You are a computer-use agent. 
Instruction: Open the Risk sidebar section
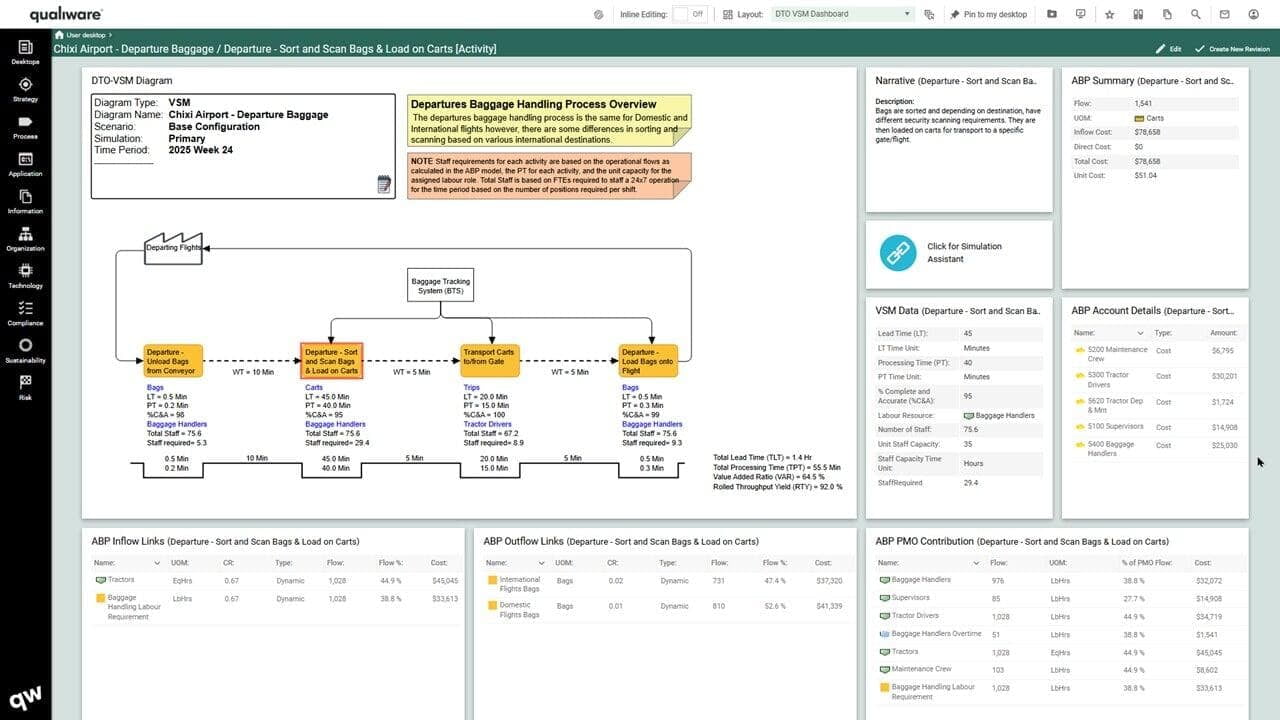[25, 387]
